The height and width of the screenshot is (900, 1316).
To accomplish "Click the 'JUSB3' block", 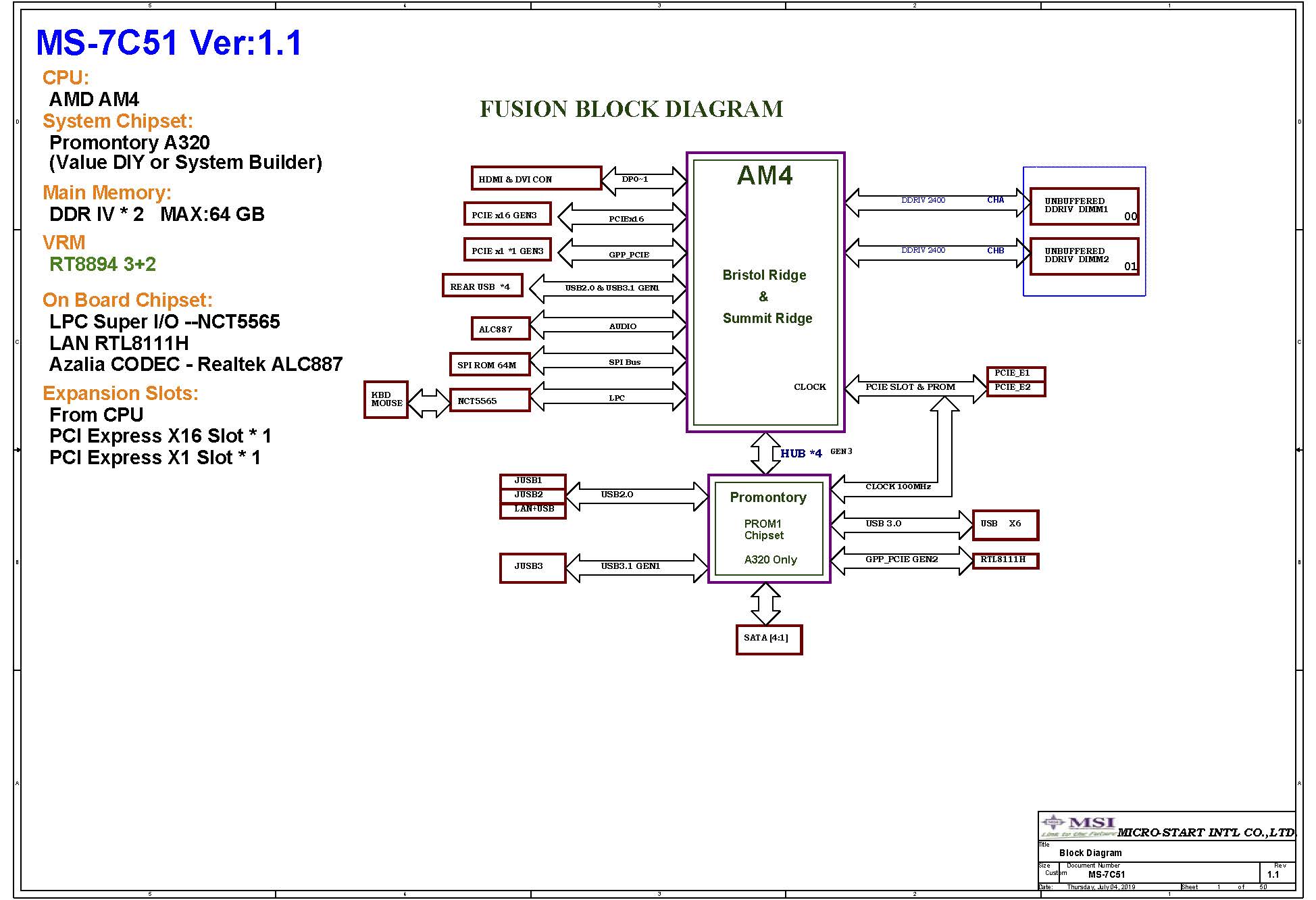I will [x=532, y=567].
